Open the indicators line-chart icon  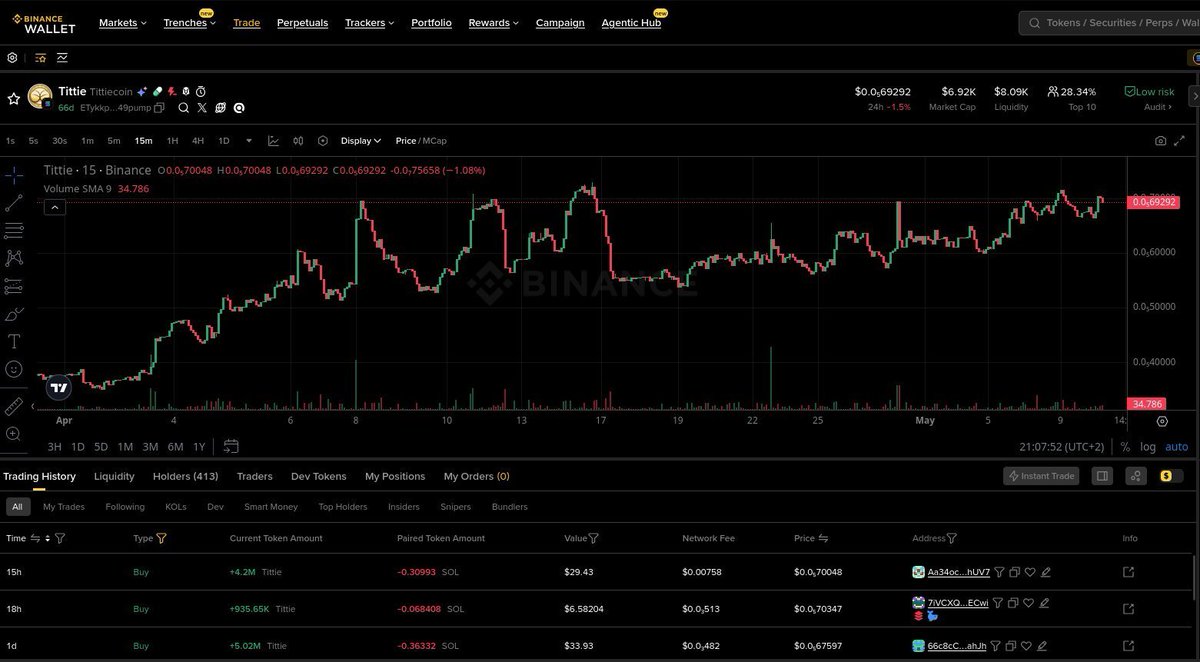273,141
